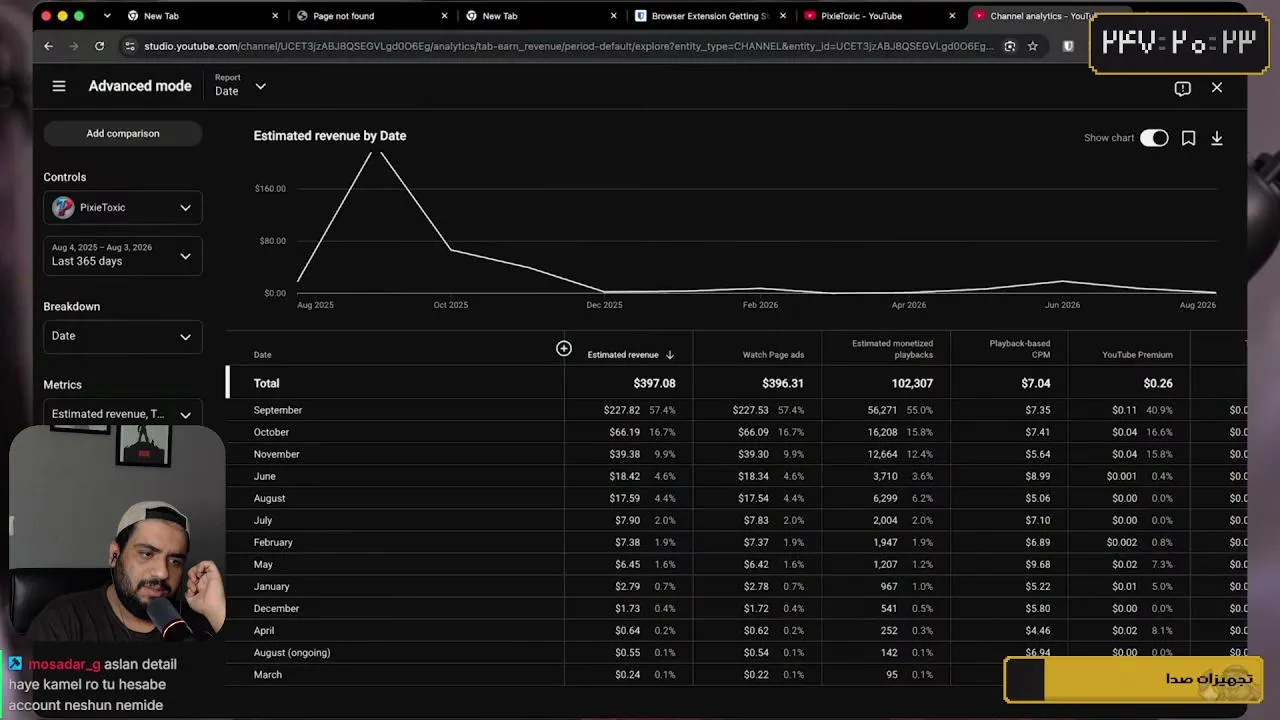This screenshot has height=720, width=1280.
Task: Open the hamburger navigation menu
Action: [59, 87]
